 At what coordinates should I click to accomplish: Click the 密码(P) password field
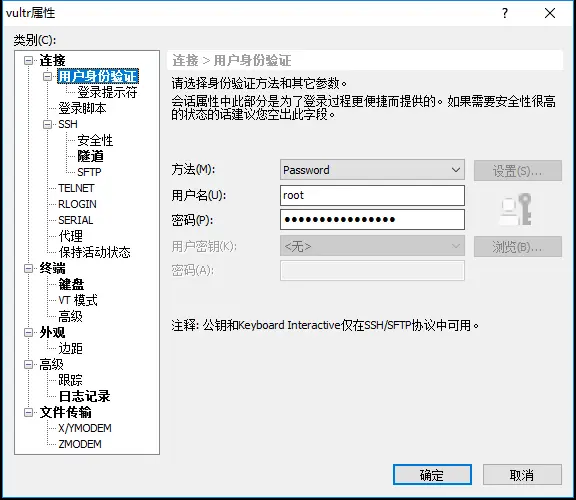[372, 220]
